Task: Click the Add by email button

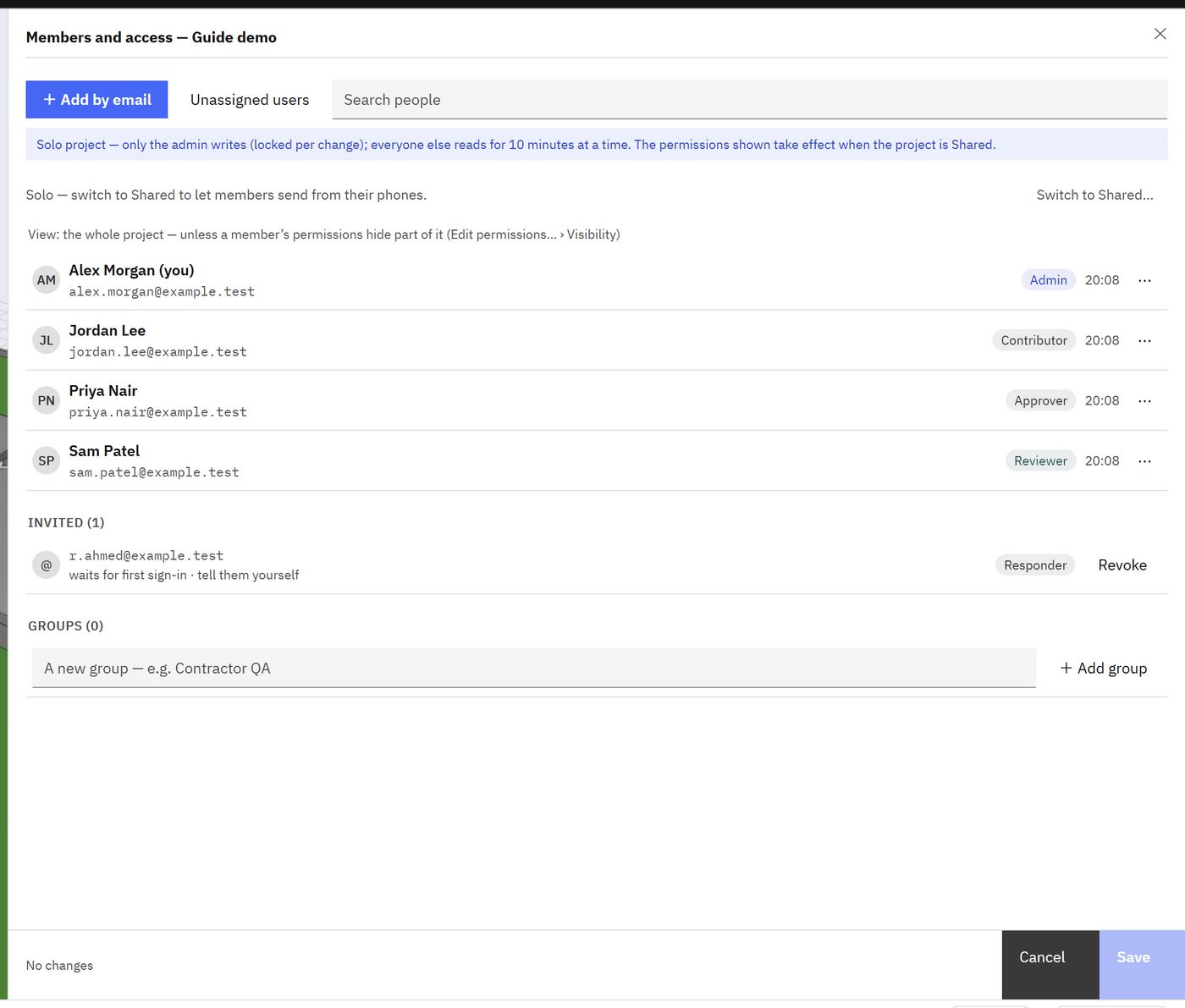Action: click(96, 100)
